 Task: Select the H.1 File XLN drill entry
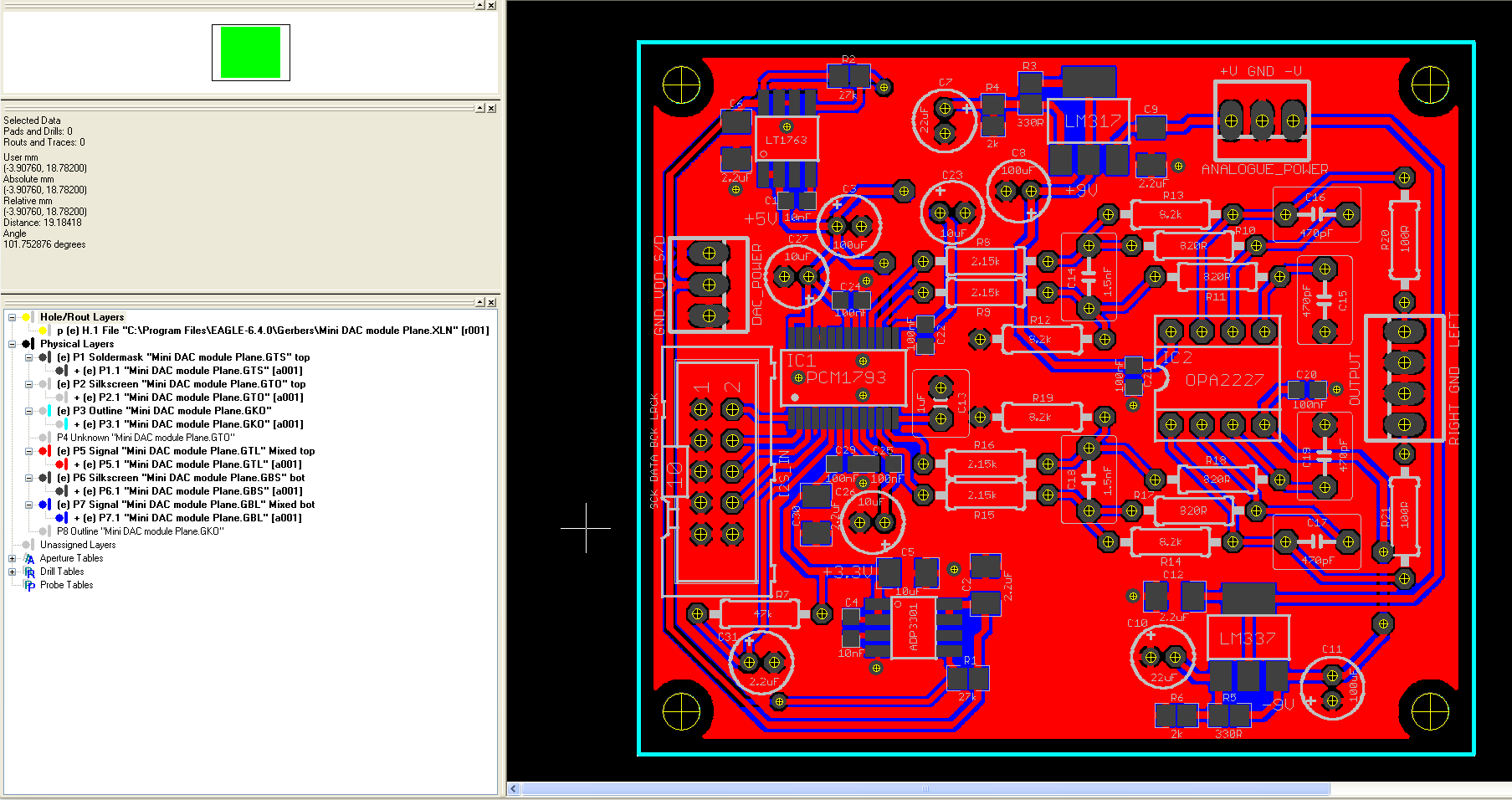pos(273,331)
